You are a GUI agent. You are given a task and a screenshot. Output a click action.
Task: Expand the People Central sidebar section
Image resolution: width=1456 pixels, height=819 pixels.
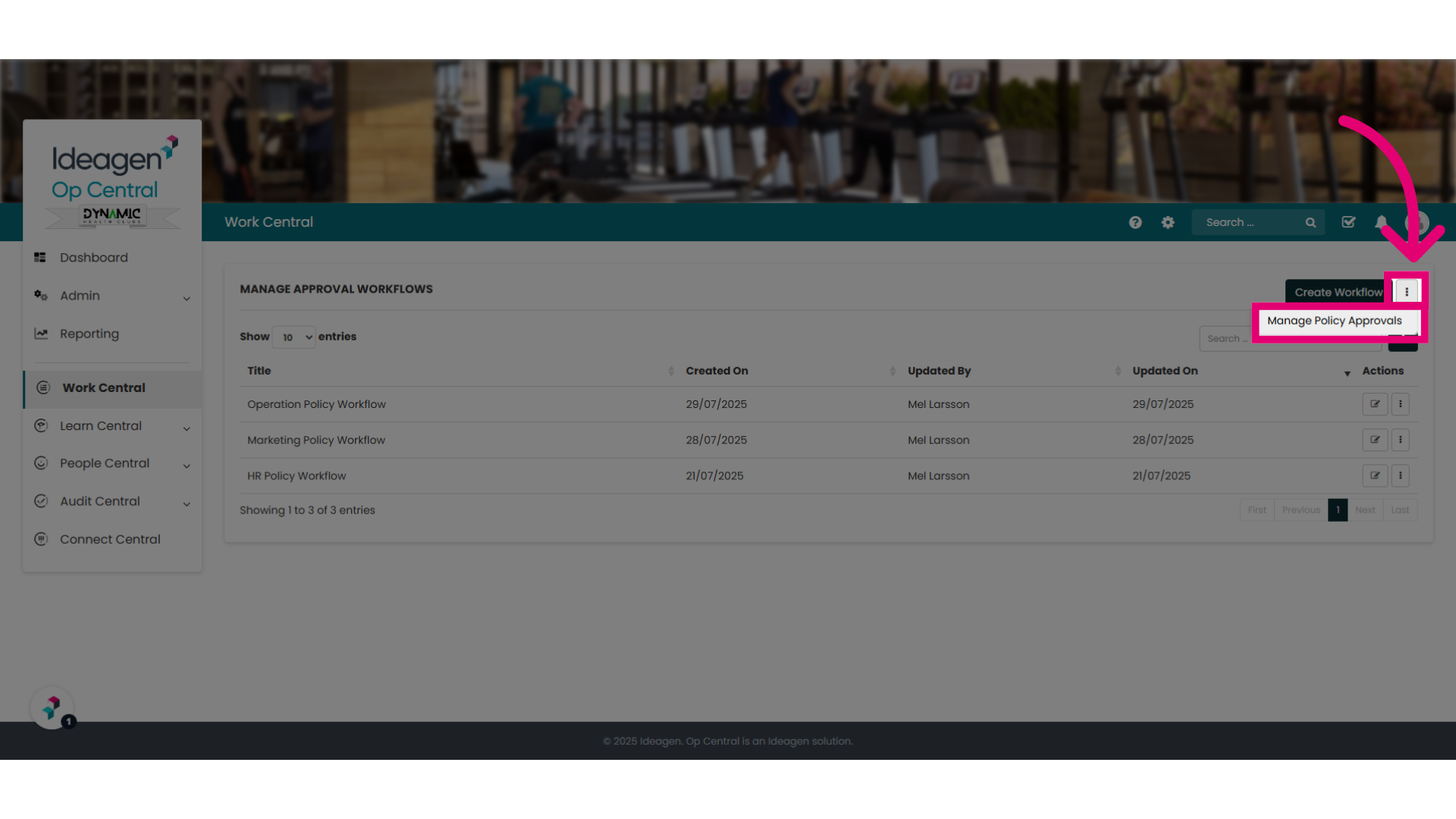click(x=112, y=463)
